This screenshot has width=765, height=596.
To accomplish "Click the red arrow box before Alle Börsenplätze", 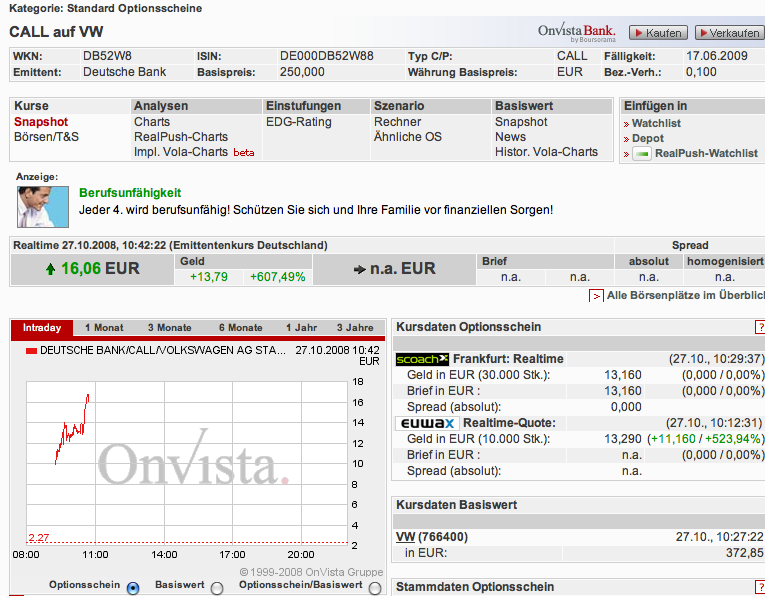I will (596, 296).
